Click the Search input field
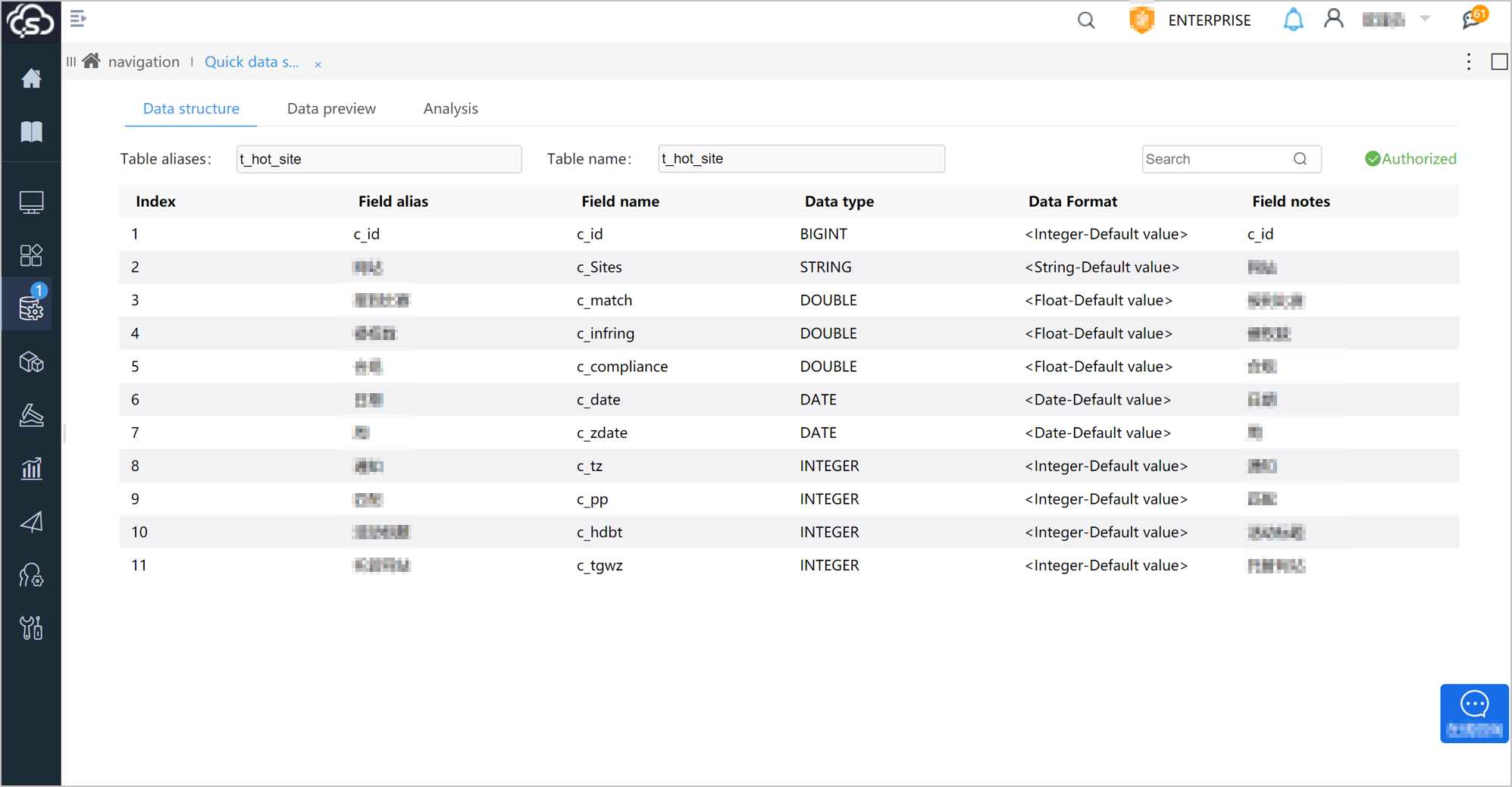1512x787 pixels. point(1231,159)
